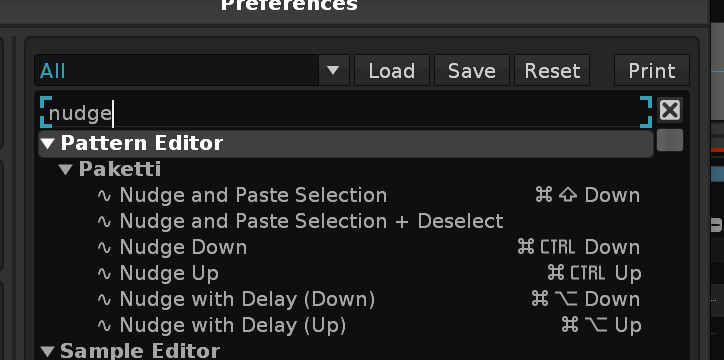724x360 pixels.
Task: Collapse the Pattern Editor section
Action: pos(48,144)
